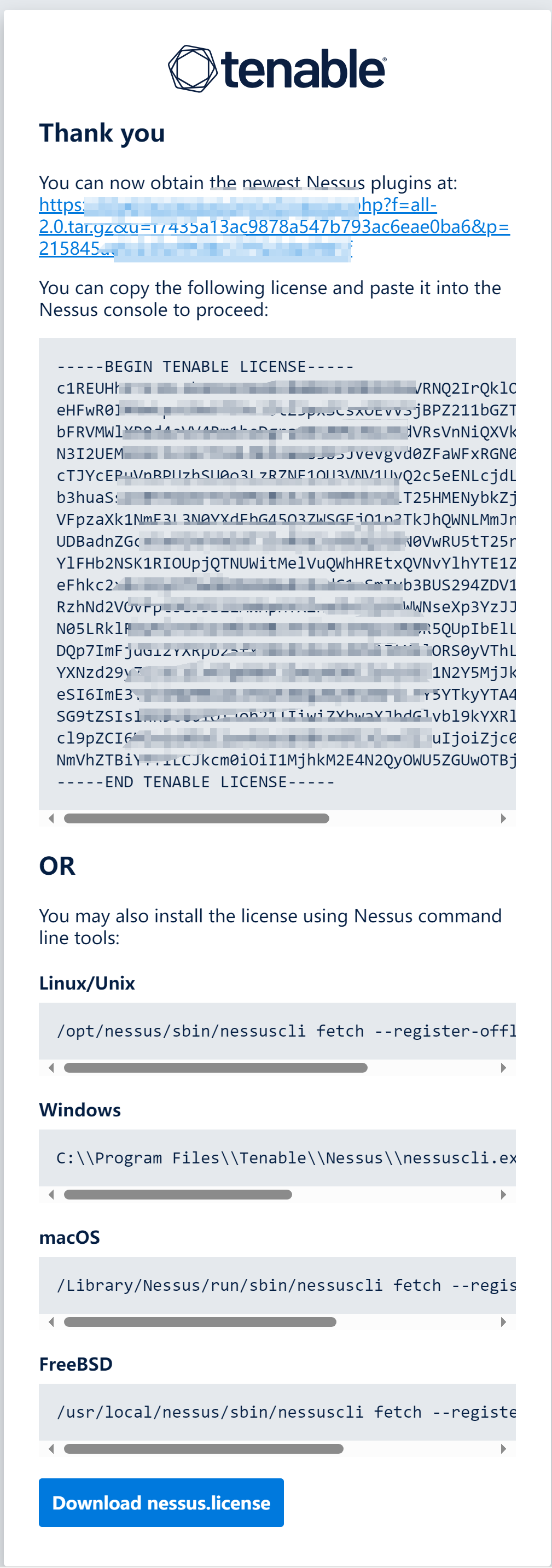The width and height of the screenshot is (552, 1568).
Task: Click the license block horizontal scrollbar thumb
Action: (196, 818)
